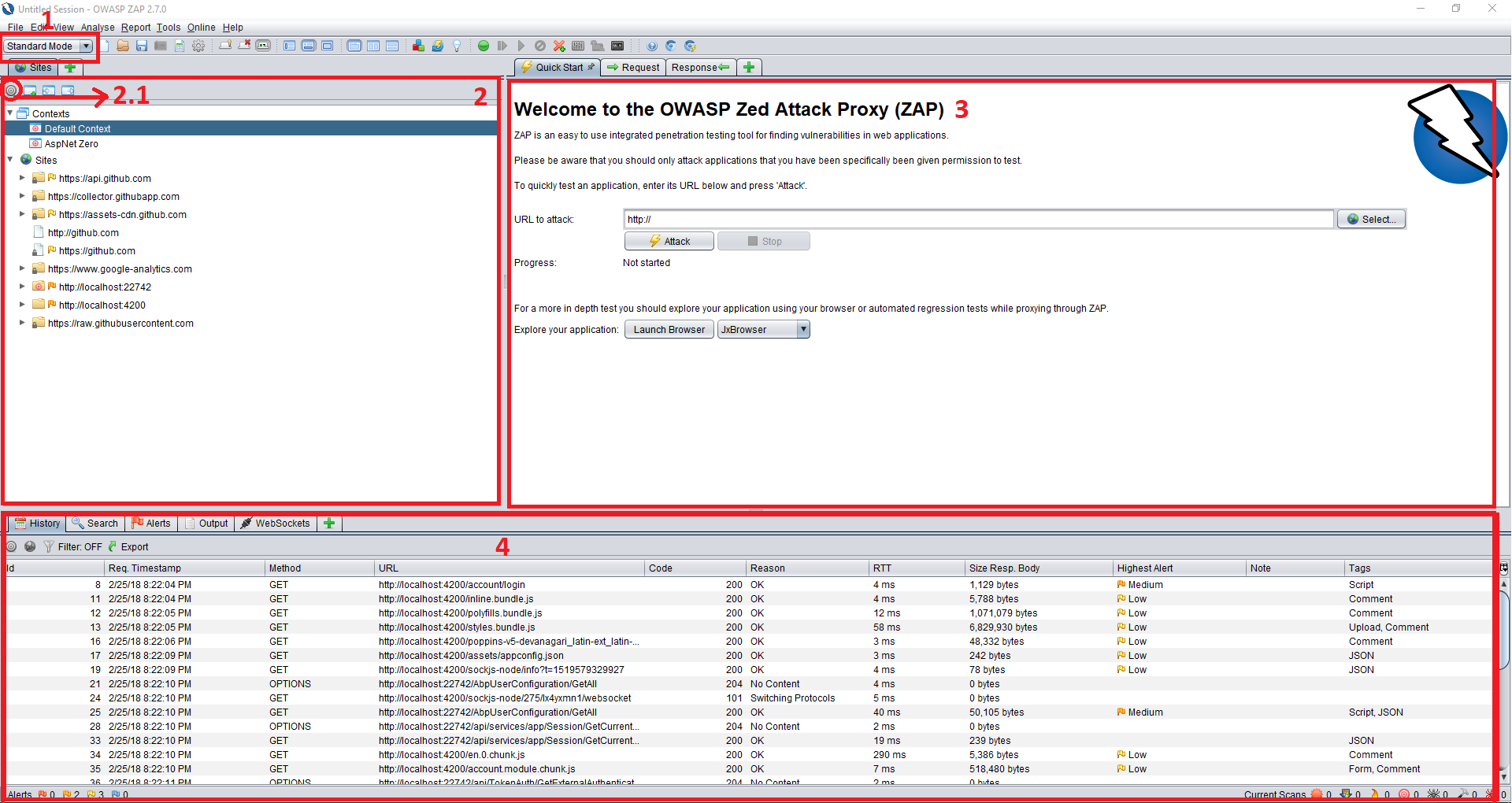Click the Show all tabs icon

225,46
